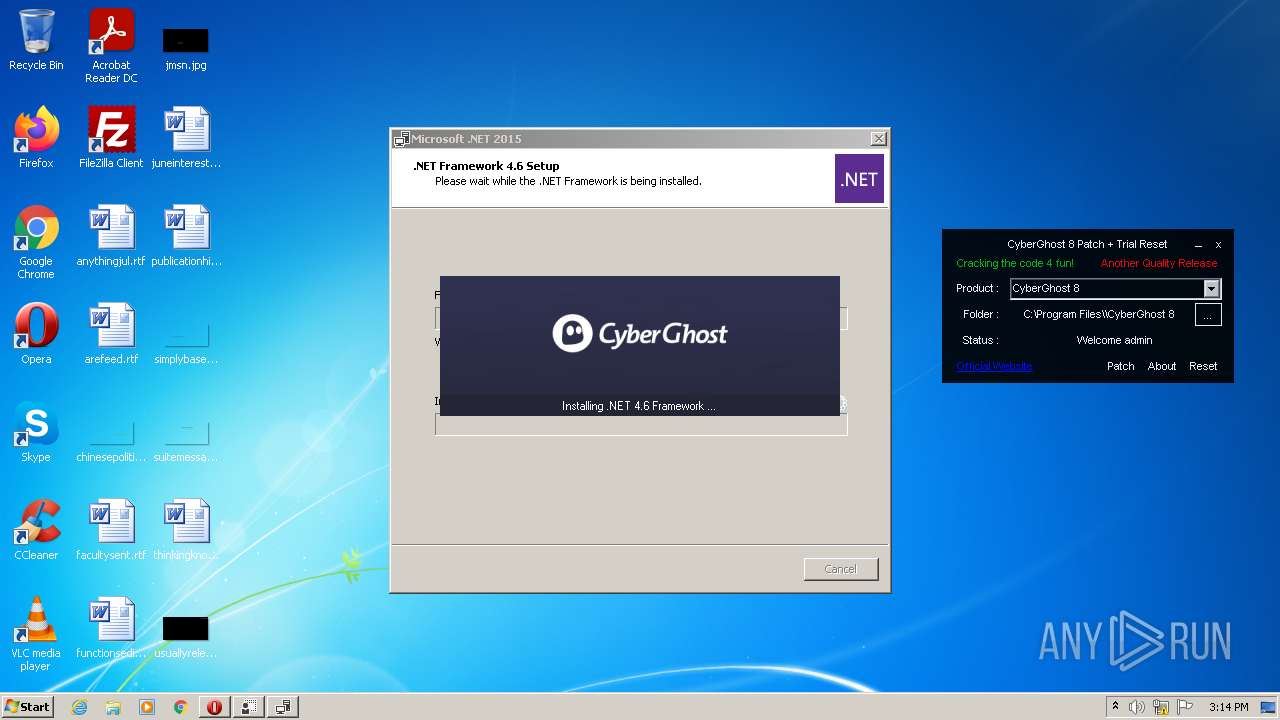Image resolution: width=1280 pixels, height=720 pixels.
Task: Select the arefeed.rtf document
Action: 111,334
